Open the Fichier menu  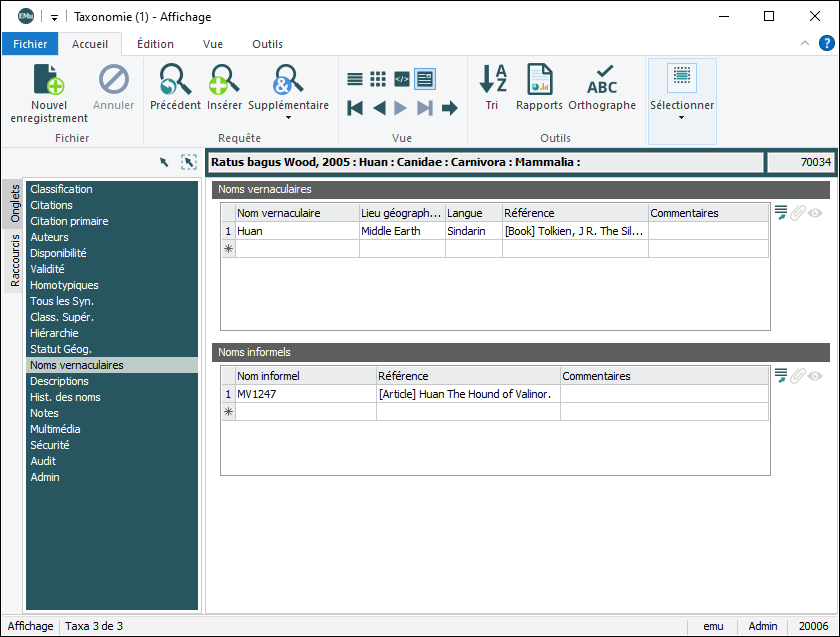(x=30, y=44)
